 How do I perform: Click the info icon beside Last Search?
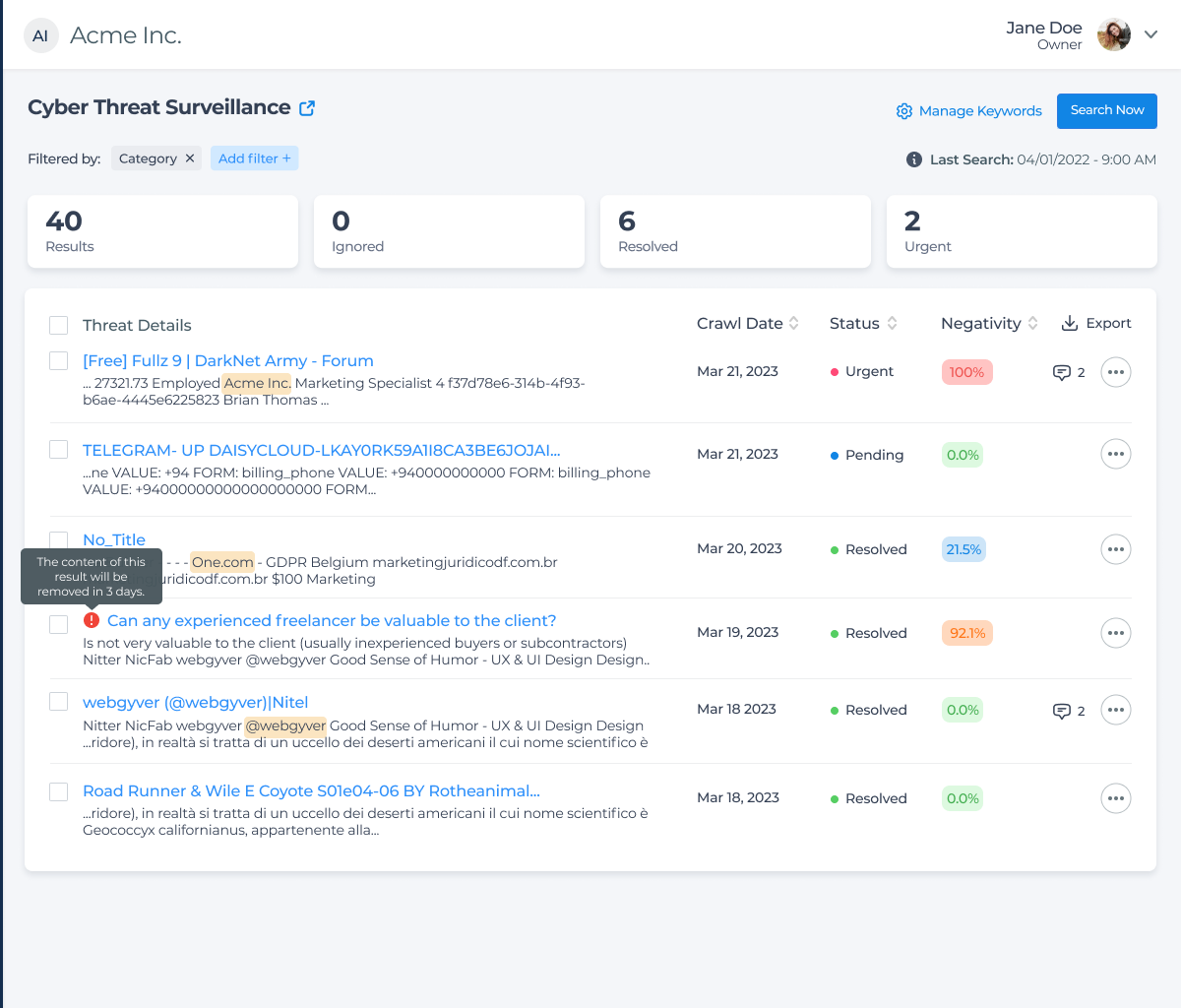click(x=913, y=159)
